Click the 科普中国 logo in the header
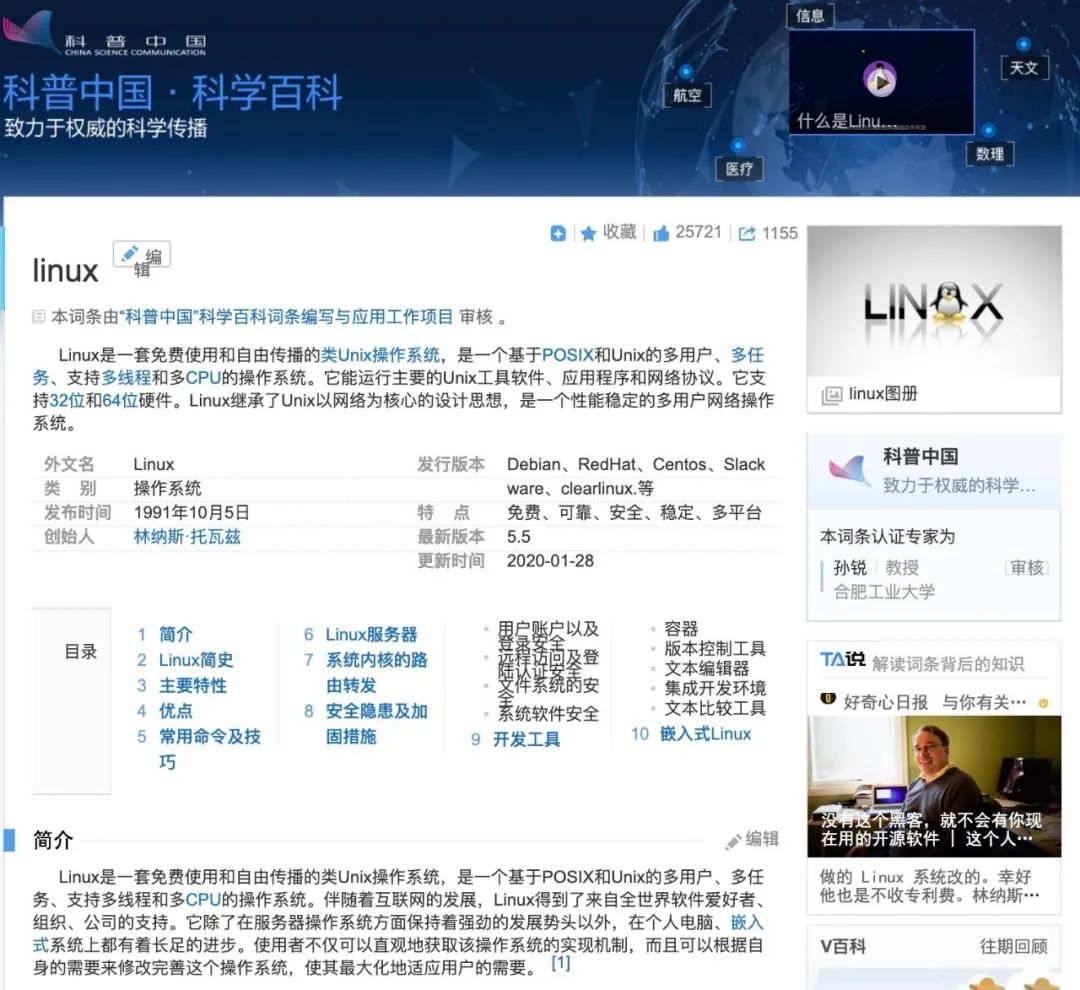The height and width of the screenshot is (990, 1080). [x=103, y=34]
